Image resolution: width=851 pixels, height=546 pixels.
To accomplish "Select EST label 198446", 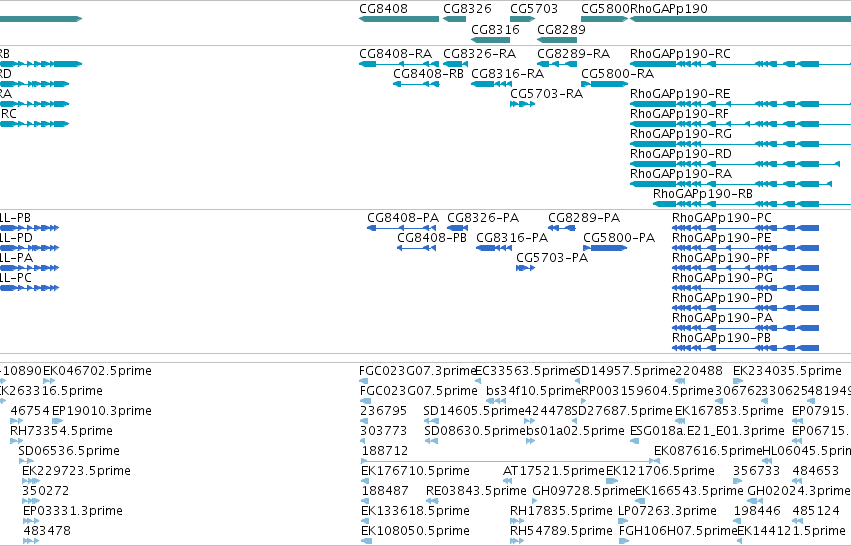I will point(757,512).
